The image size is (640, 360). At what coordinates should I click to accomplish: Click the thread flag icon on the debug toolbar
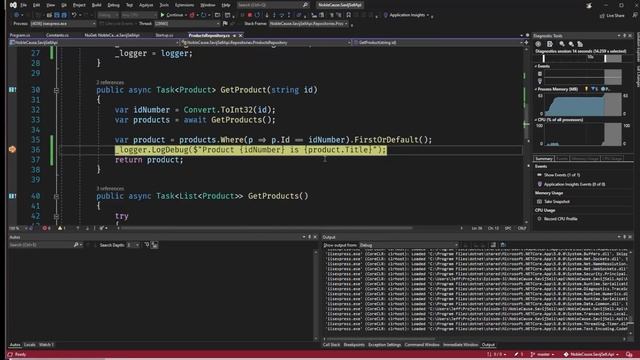(225, 24)
